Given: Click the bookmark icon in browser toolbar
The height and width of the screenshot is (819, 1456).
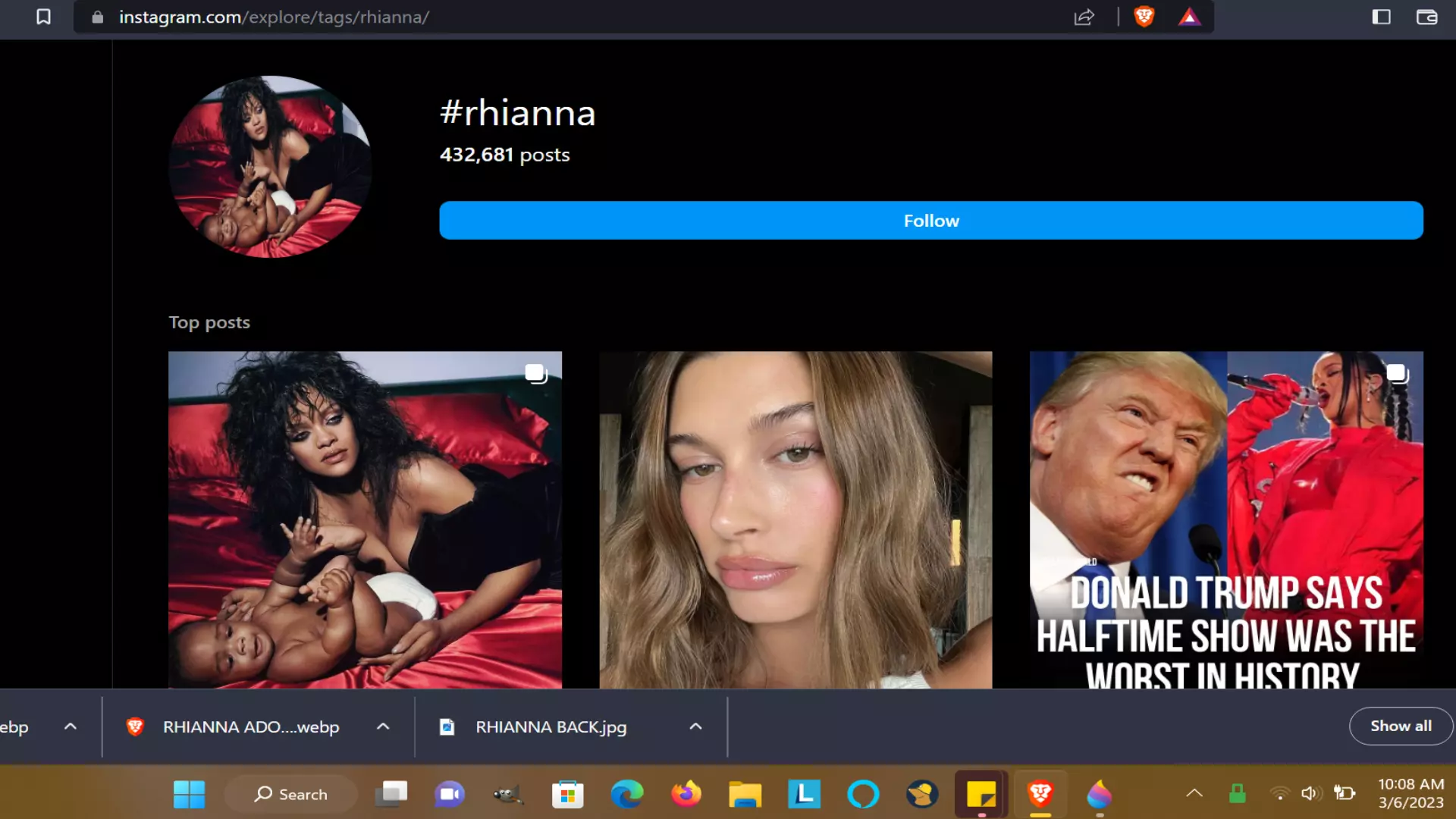Looking at the screenshot, I should coord(43,17).
